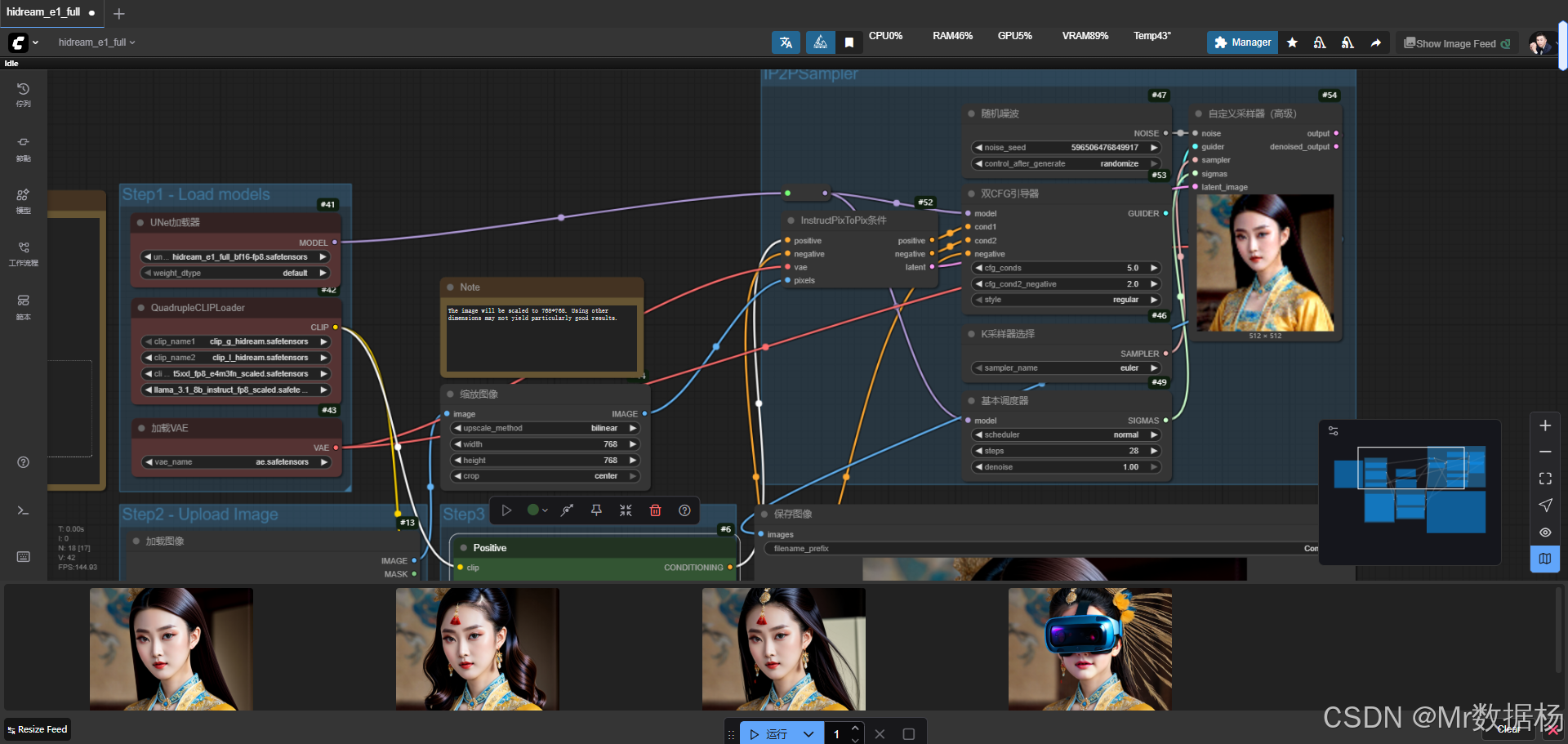Execute selected node with play icon
Viewport: 1568px width, 744px height.
coord(506,510)
